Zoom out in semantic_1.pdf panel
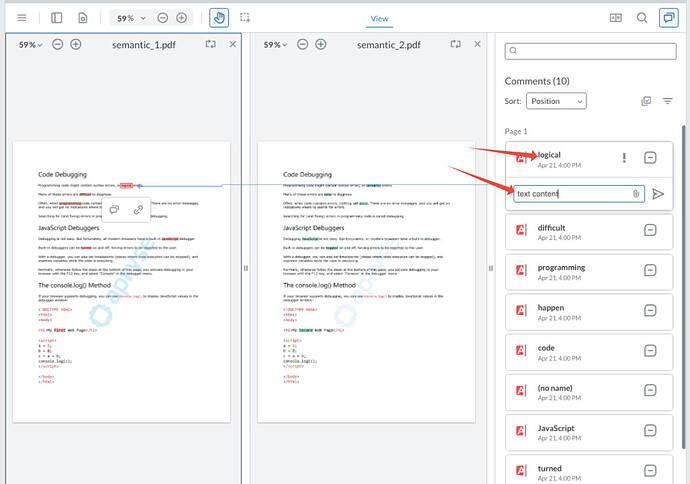 coord(58,44)
